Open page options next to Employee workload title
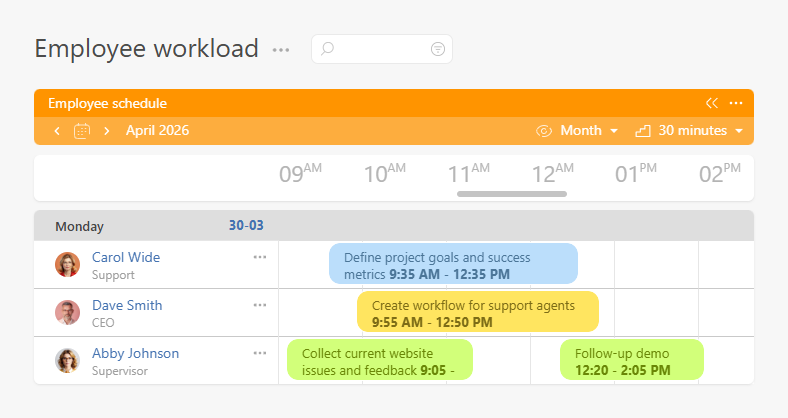Image resolution: width=788 pixels, height=418 pixels. click(x=281, y=49)
